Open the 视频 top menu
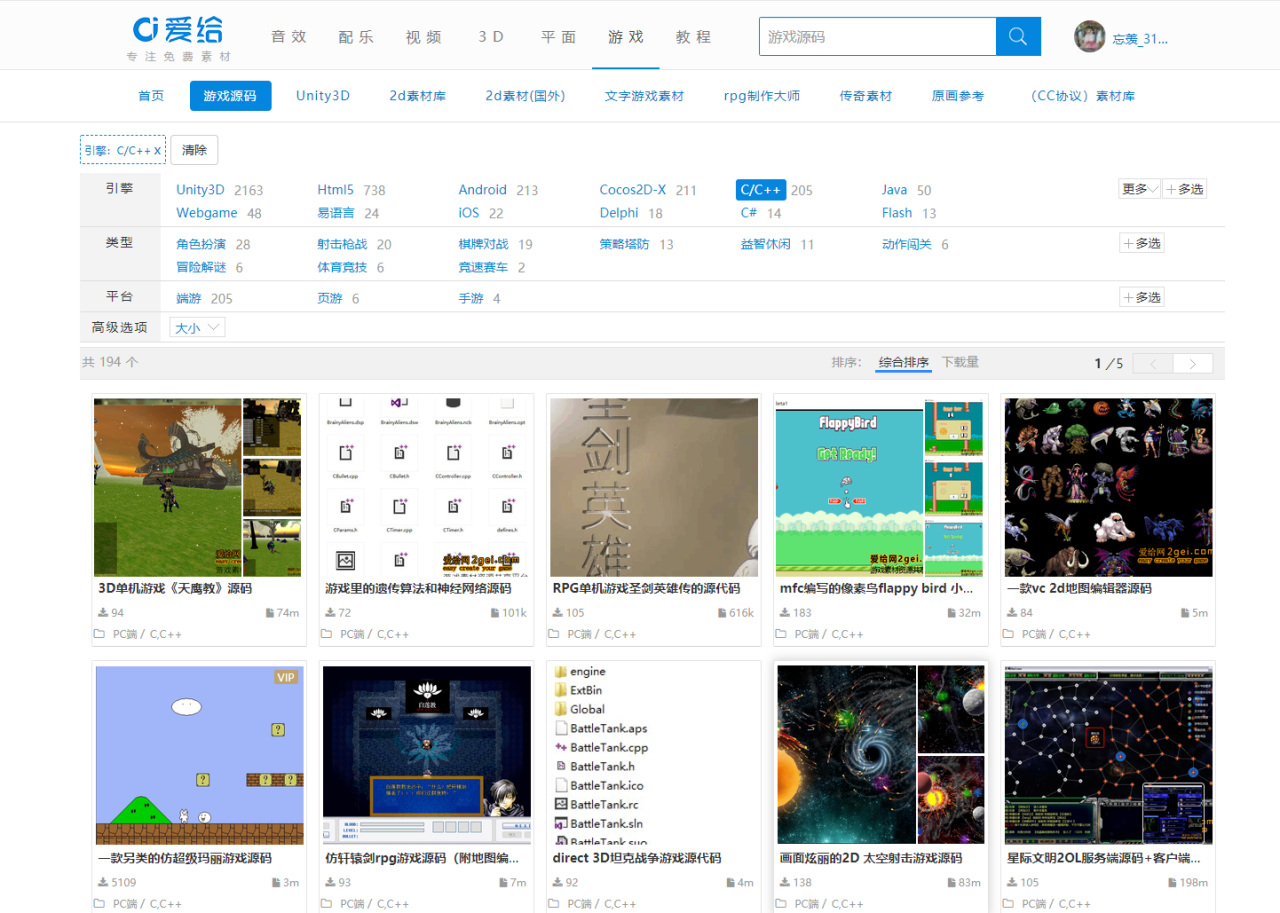Screen dimensions: 1280x913 [x=424, y=37]
